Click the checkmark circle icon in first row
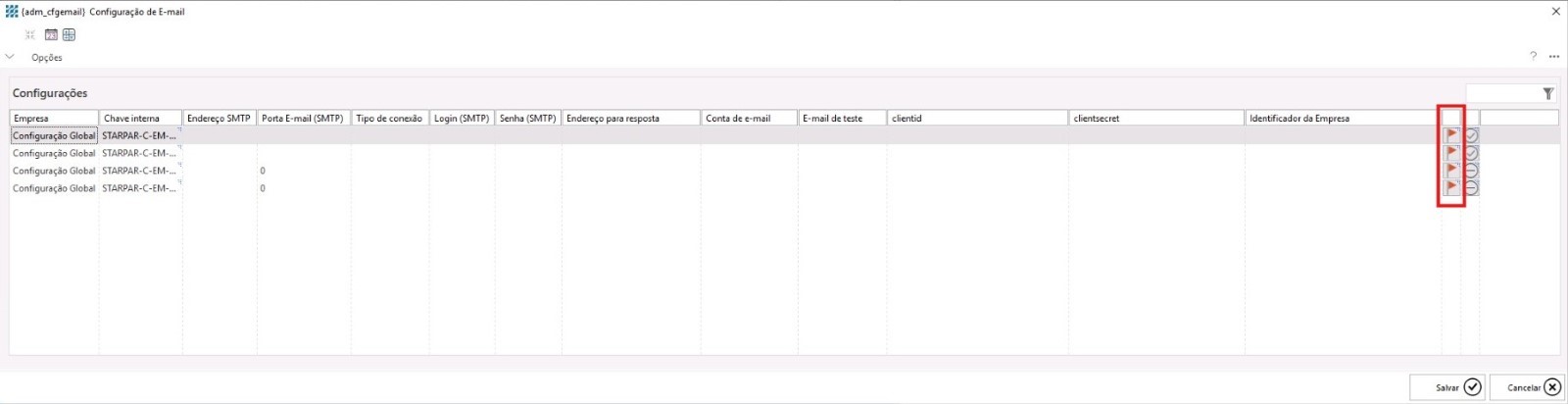1568x404 pixels. 1471,135
